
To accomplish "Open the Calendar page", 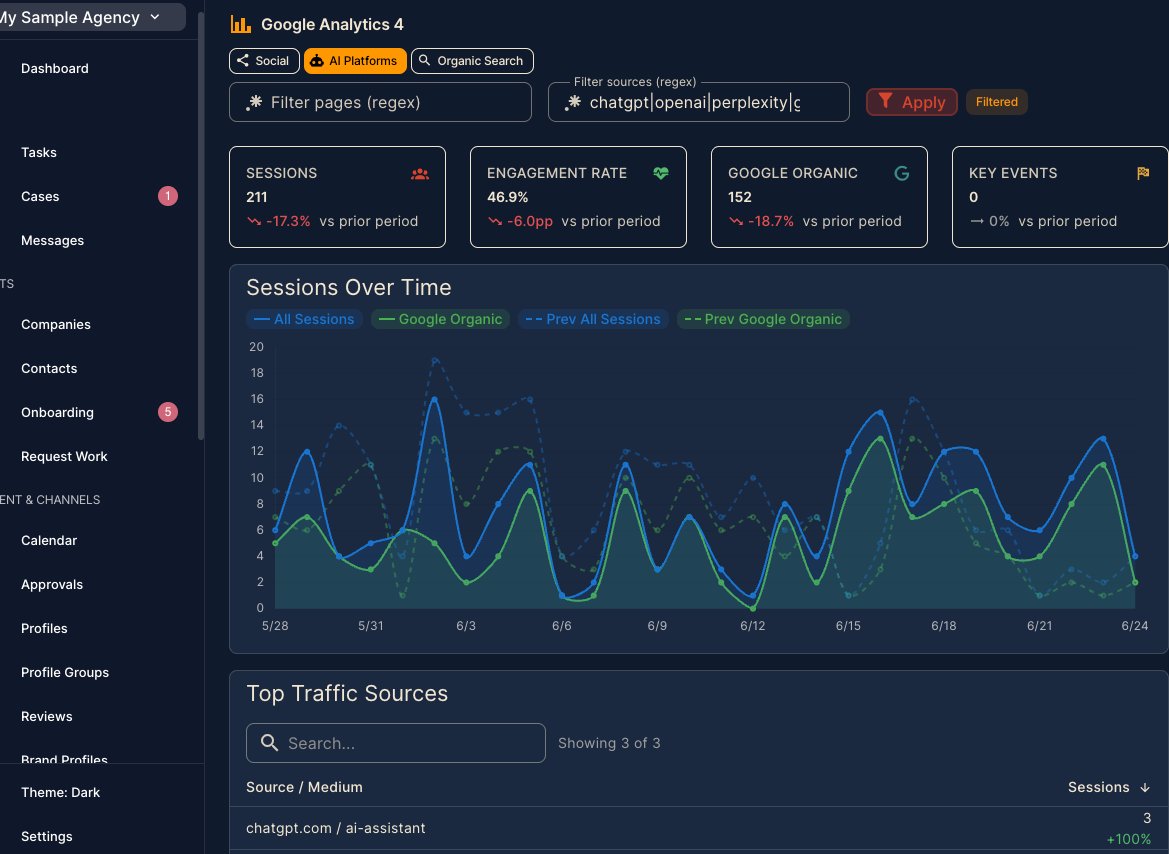I will click(49, 540).
